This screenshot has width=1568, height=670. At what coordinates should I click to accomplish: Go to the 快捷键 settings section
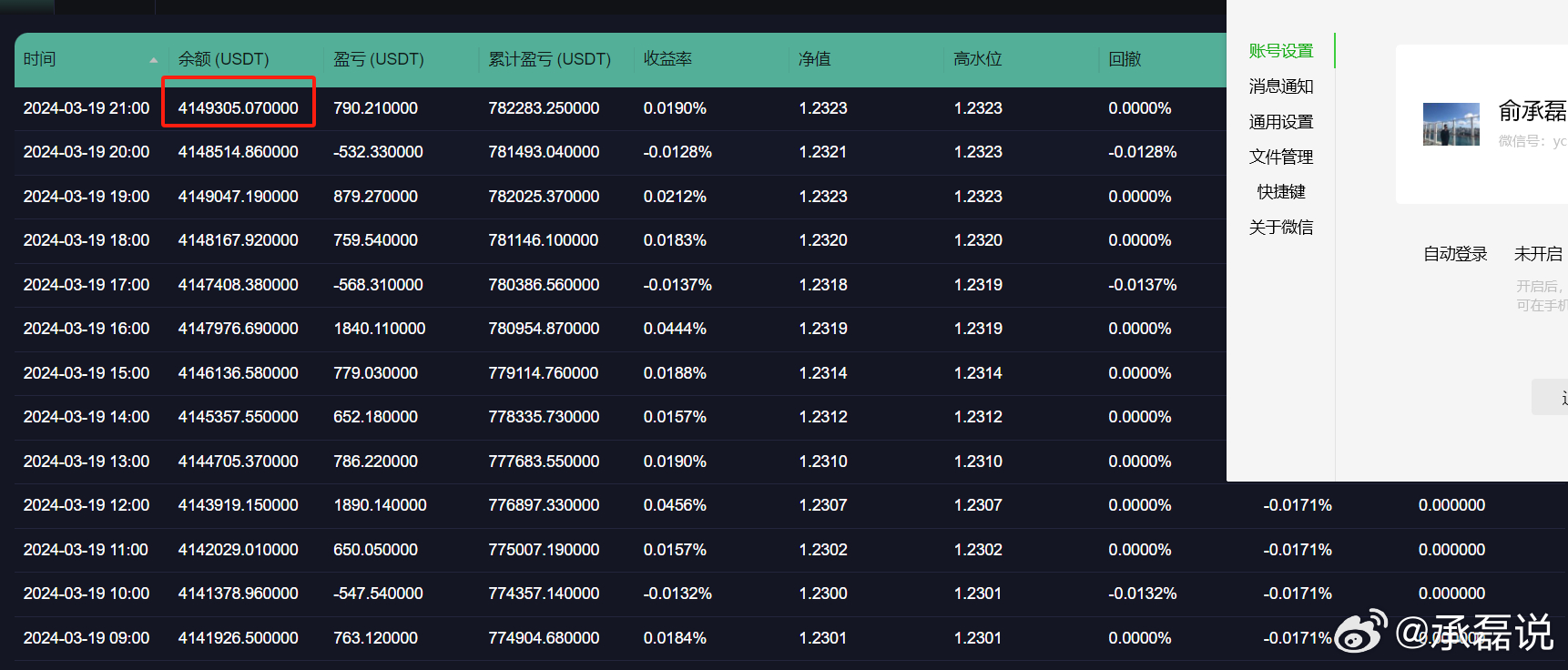[1280, 192]
